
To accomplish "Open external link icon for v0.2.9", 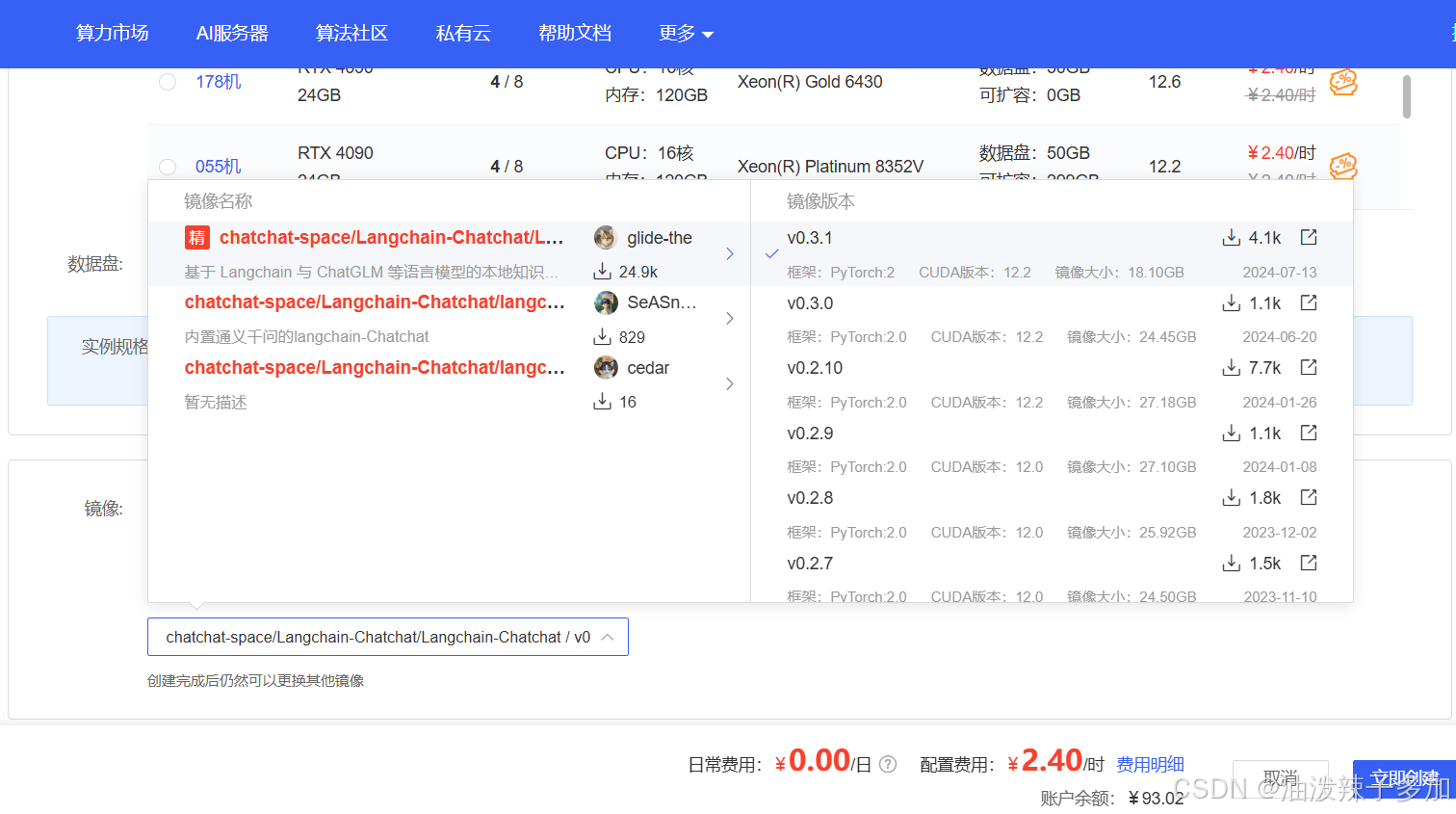I will (x=1309, y=433).
